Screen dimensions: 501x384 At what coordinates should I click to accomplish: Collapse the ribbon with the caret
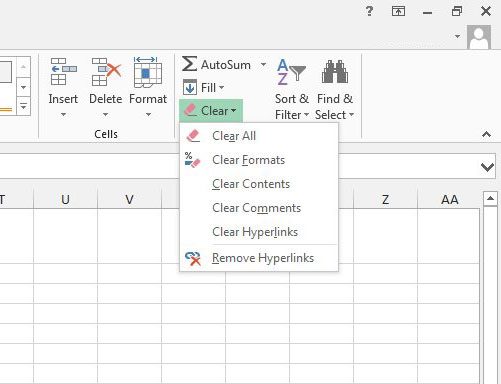click(486, 134)
